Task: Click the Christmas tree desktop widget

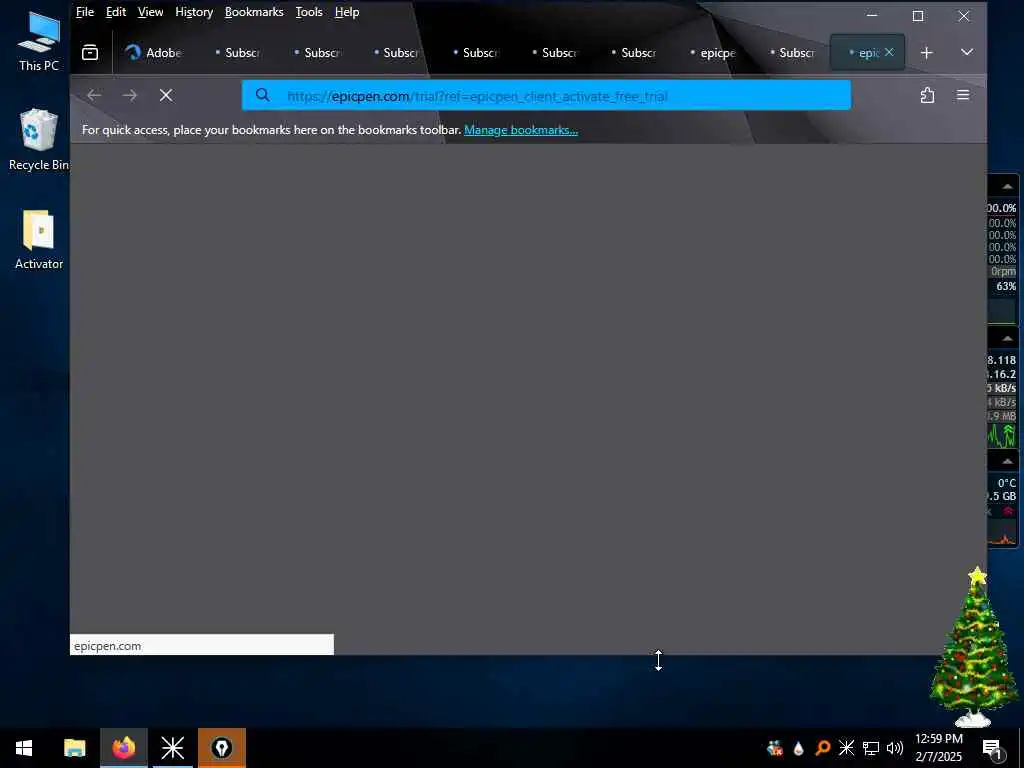Action: click(974, 647)
